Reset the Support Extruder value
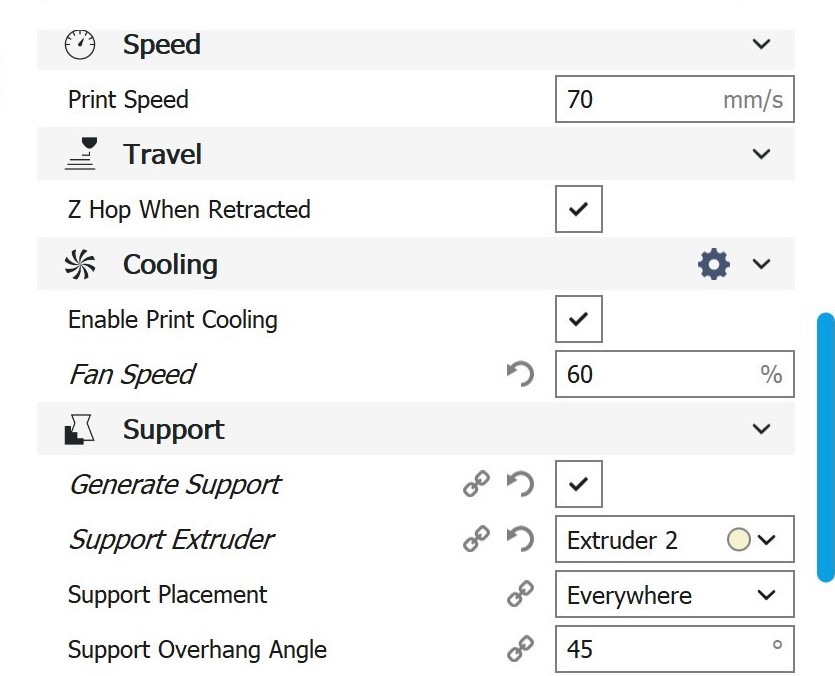 tap(520, 540)
